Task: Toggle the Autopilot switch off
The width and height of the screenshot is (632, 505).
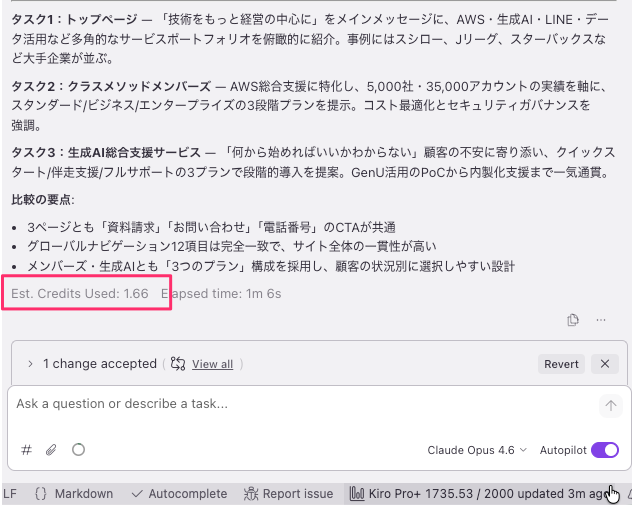Action: tap(605, 450)
